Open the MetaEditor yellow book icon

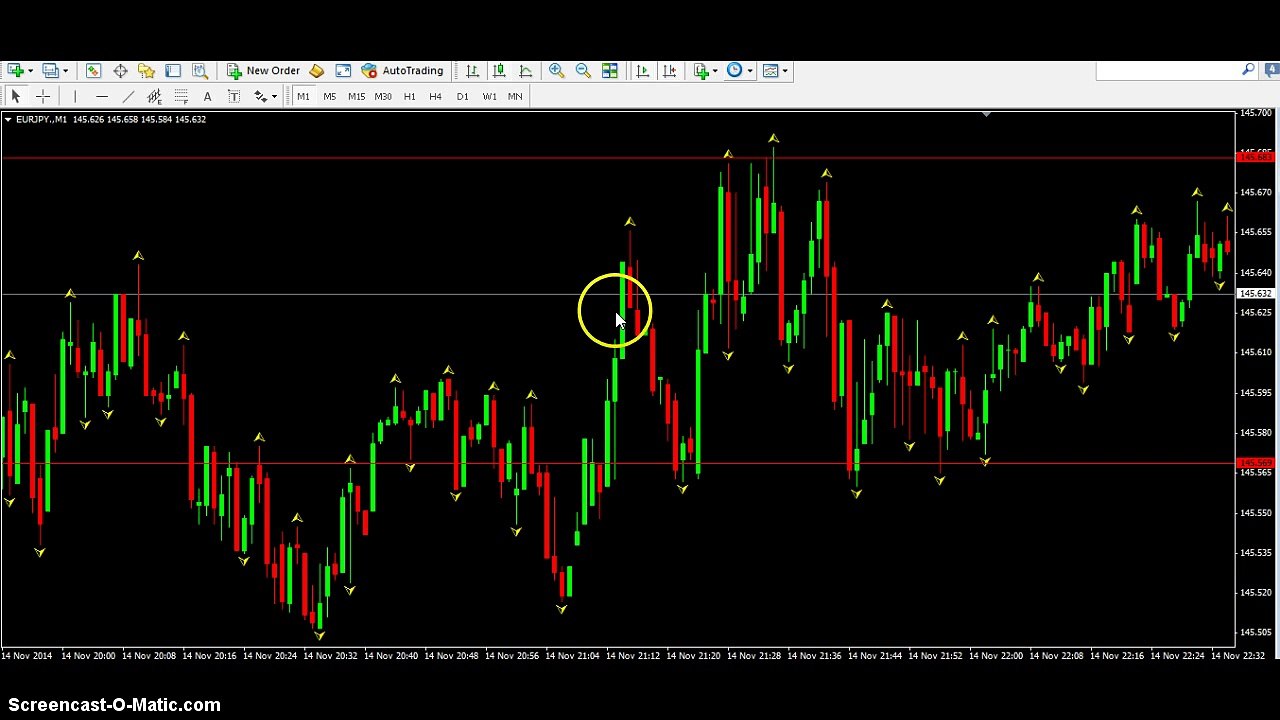tap(316, 70)
